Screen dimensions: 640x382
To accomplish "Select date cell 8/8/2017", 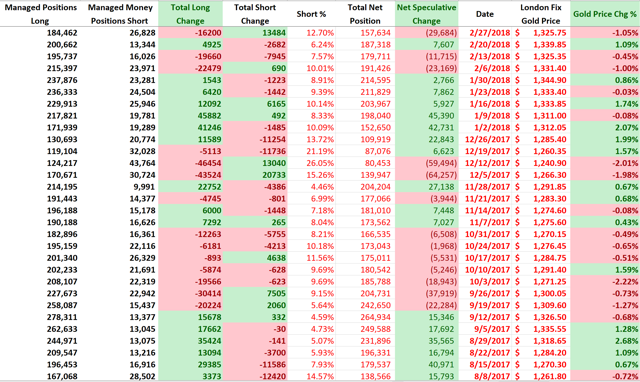I will [x=484, y=376].
